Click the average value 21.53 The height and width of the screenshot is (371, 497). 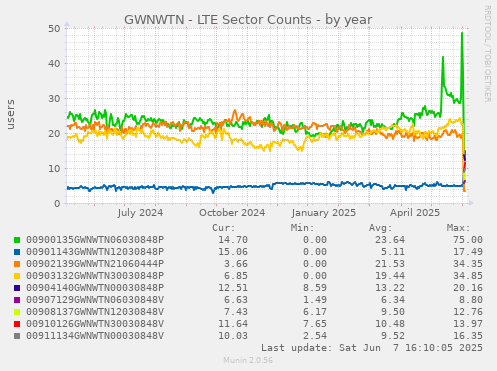(x=390, y=264)
